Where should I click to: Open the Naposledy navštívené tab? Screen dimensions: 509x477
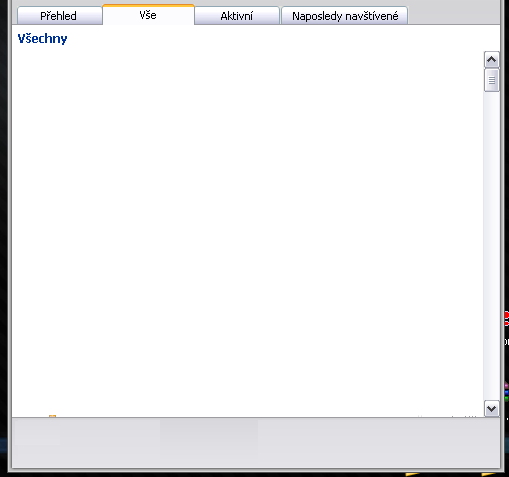pos(345,16)
